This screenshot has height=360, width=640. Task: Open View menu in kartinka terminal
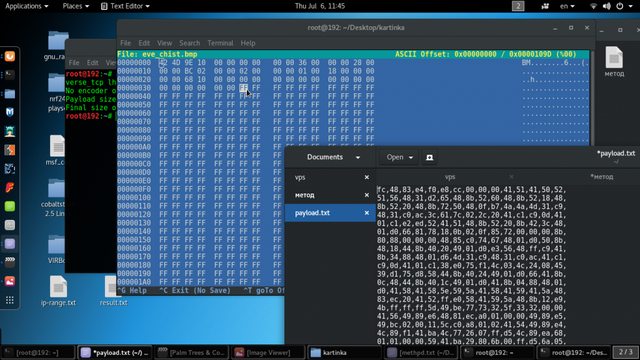pos(164,43)
